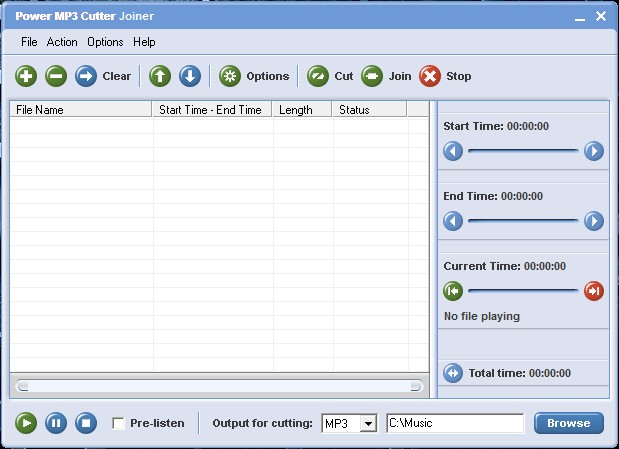This screenshot has width=619, height=449.
Task: Increase Start Time with right arrow
Action: click(x=594, y=151)
